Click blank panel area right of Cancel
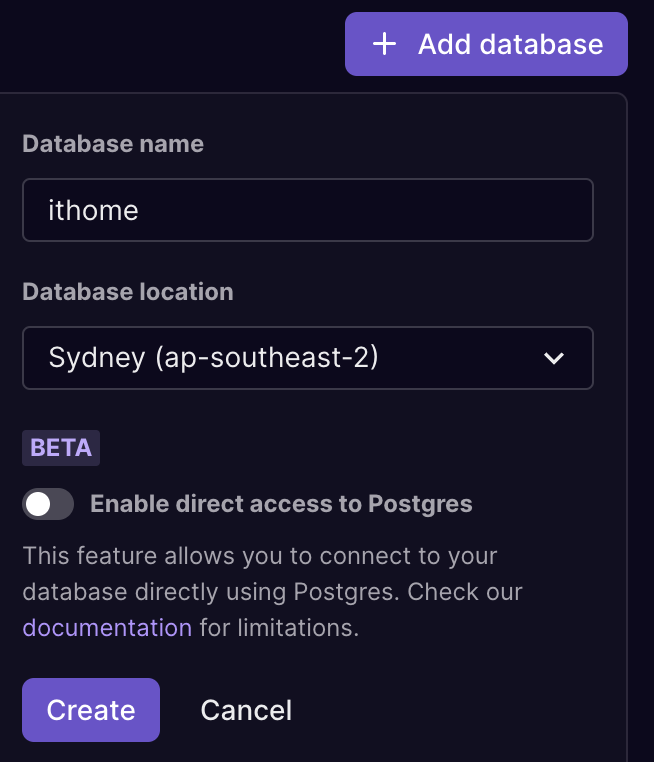 coord(460,710)
